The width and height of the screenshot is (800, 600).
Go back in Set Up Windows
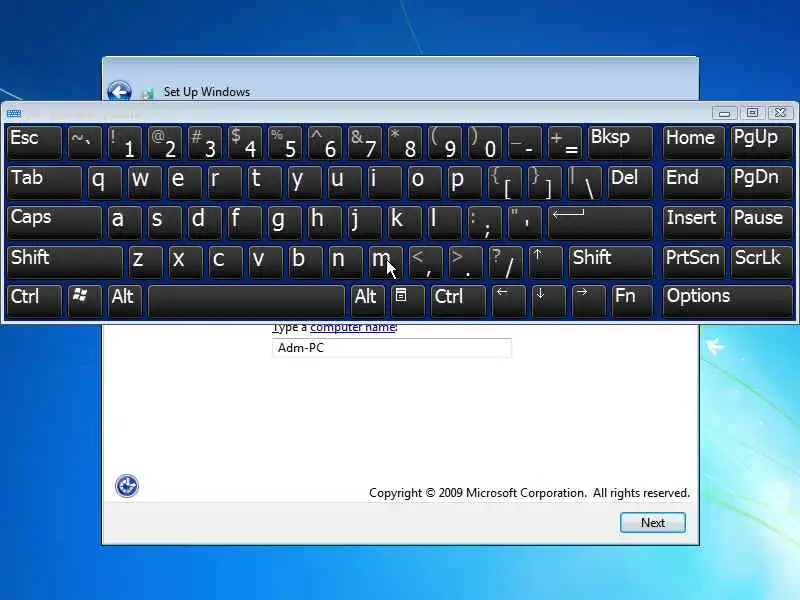click(119, 91)
